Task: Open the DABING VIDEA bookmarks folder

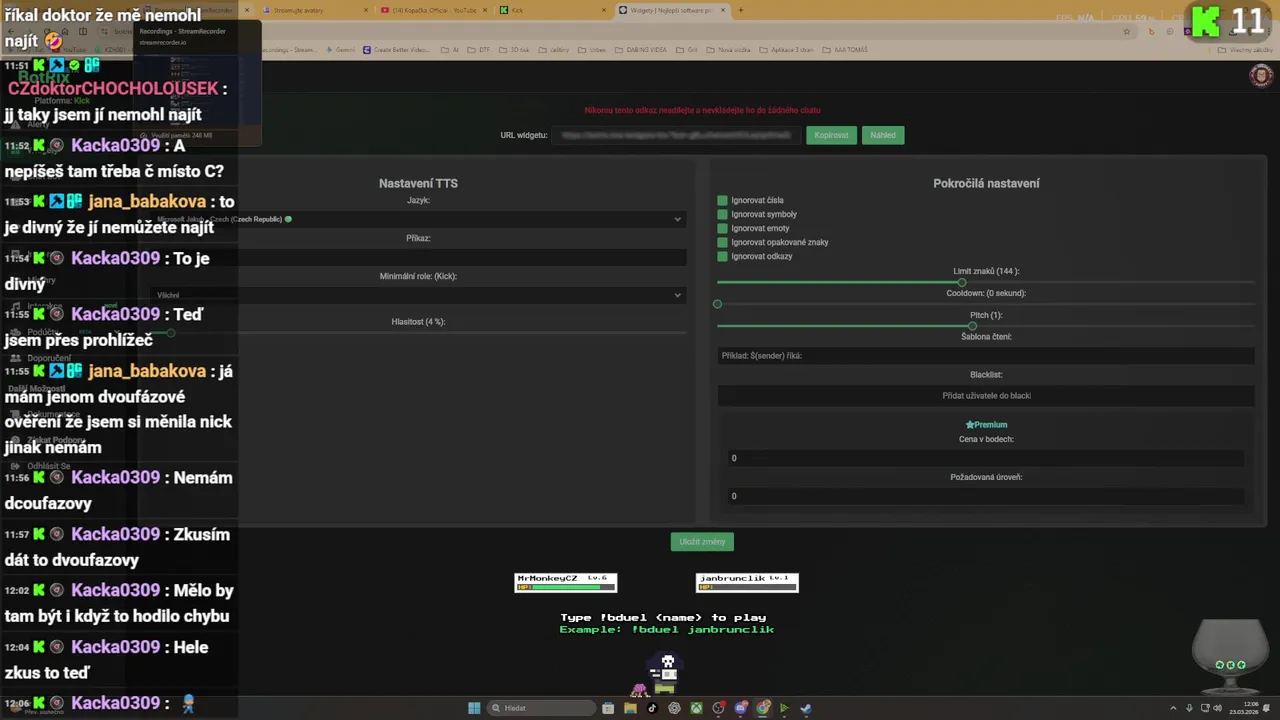Action: click(x=642, y=49)
